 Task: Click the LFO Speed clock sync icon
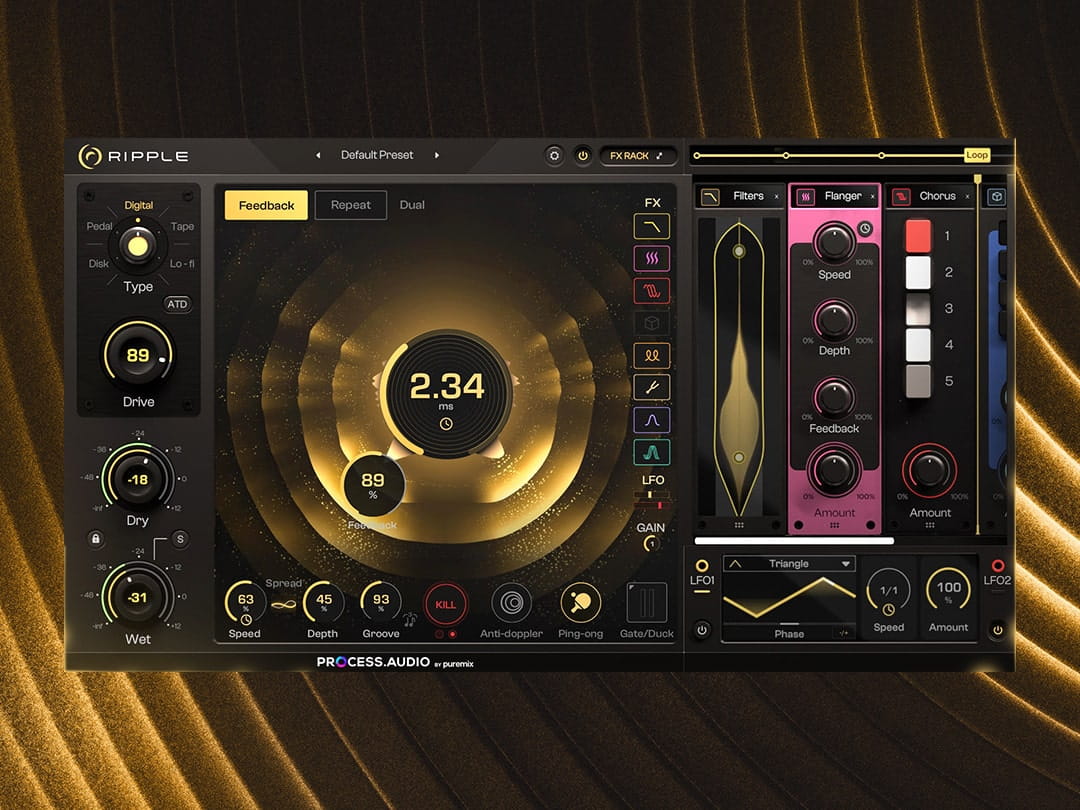click(x=889, y=610)
